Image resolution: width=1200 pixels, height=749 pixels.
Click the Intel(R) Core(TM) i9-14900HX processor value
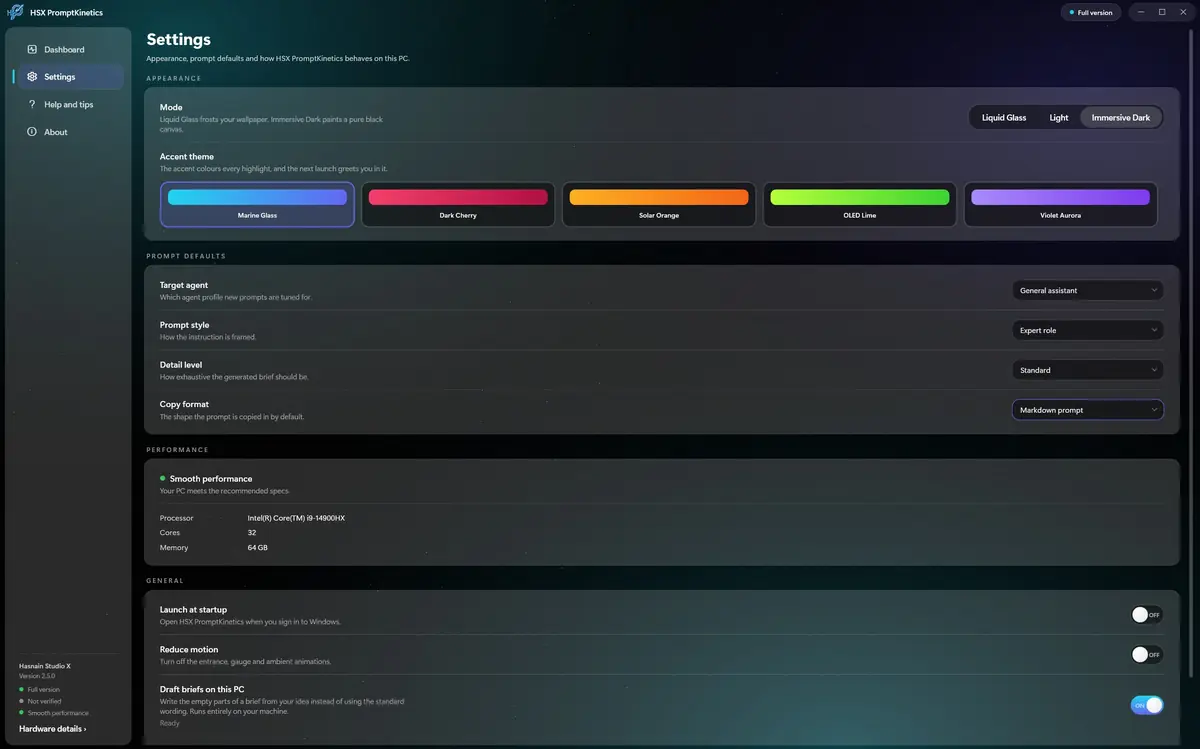tap(296, 518)
